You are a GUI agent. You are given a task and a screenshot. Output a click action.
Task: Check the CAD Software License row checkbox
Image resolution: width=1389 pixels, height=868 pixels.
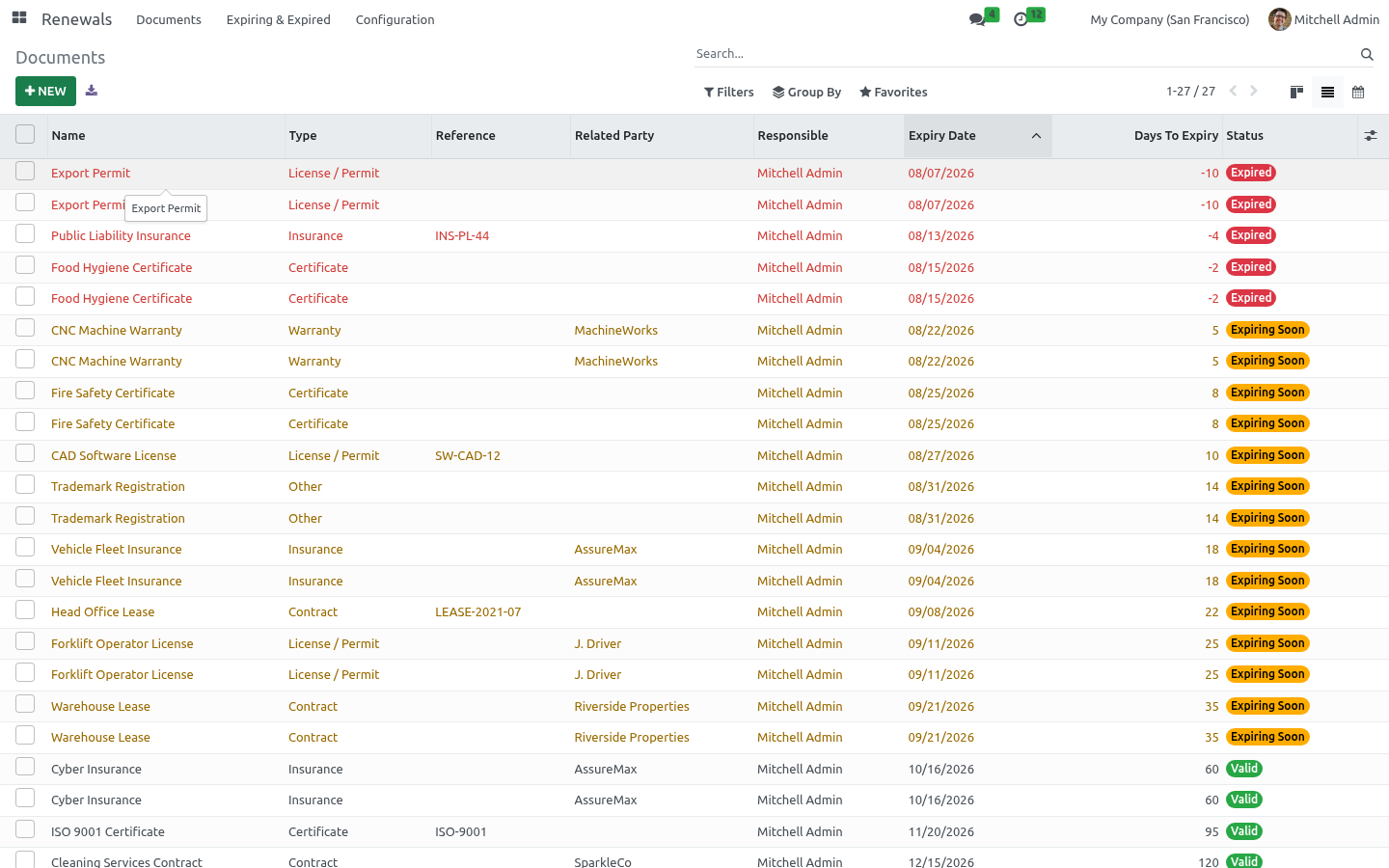(25, 453)
